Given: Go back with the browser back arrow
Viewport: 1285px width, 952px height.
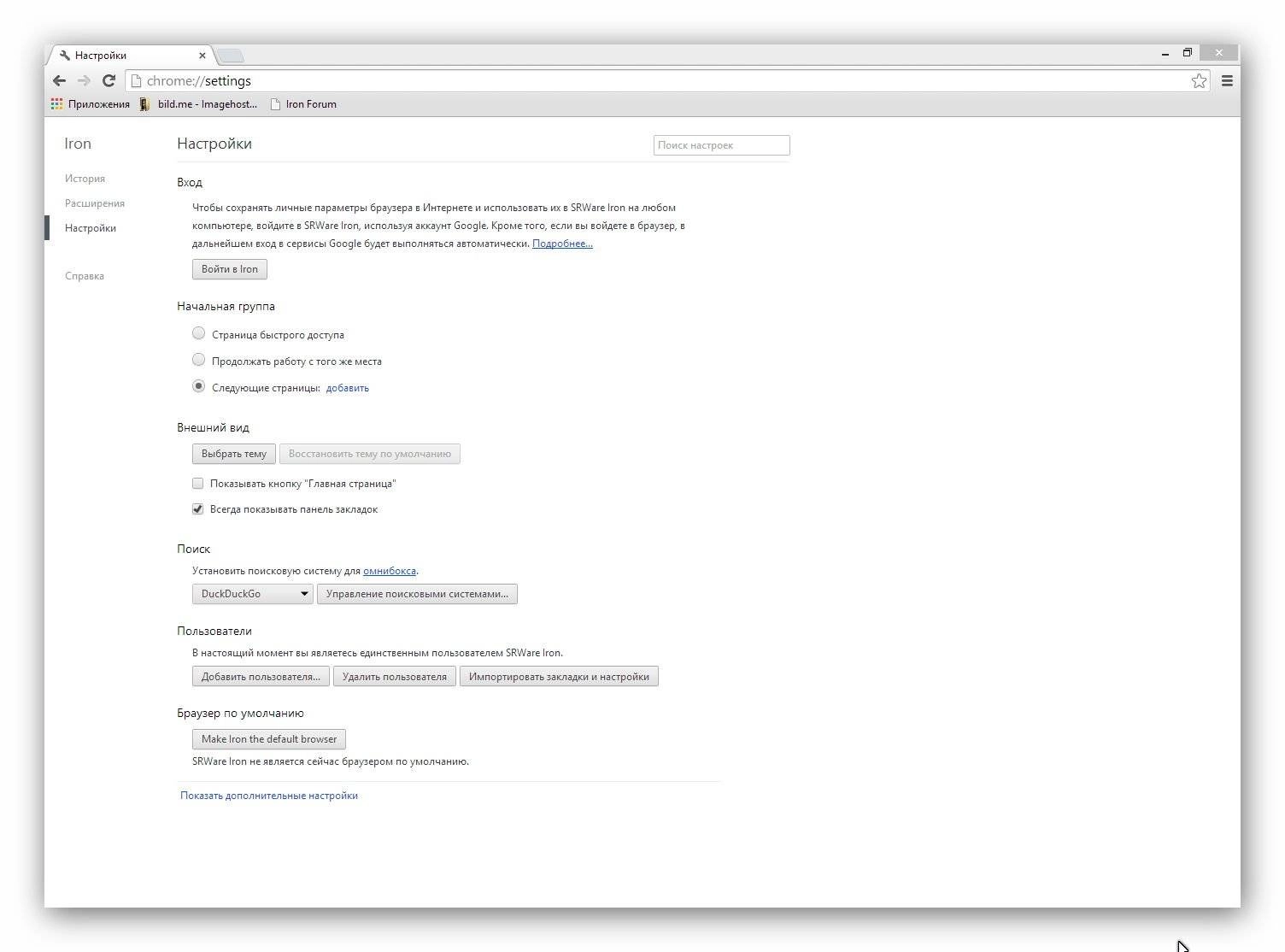Looking at the screenshot, I should [59, 80].
